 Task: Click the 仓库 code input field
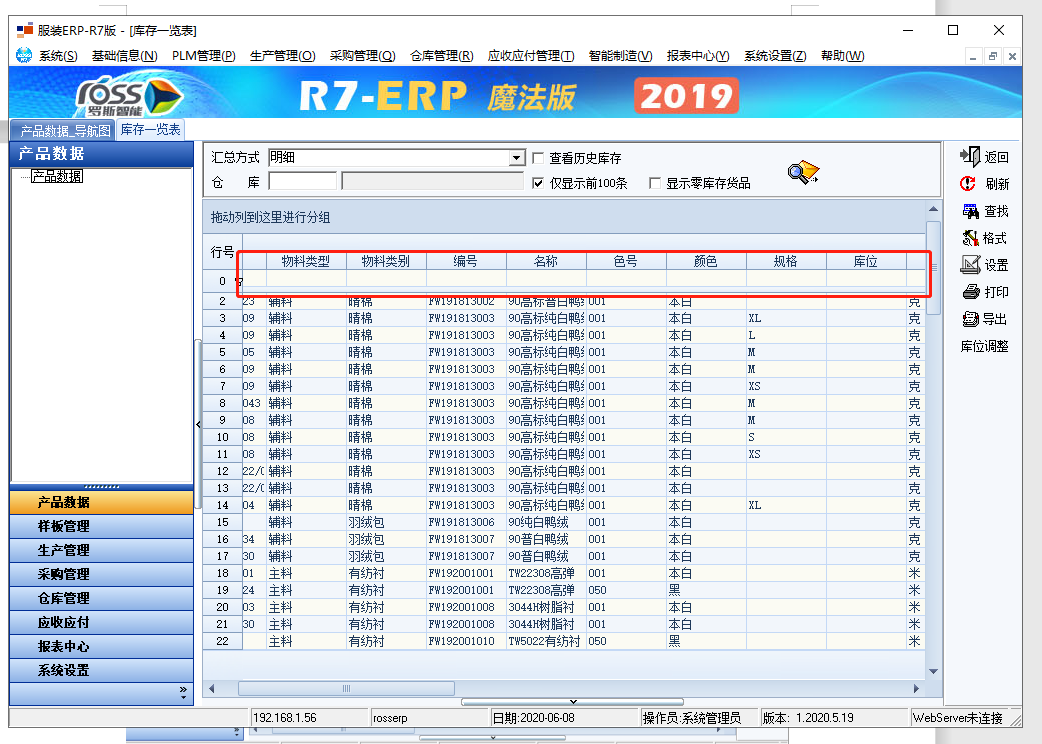point(302,181)
